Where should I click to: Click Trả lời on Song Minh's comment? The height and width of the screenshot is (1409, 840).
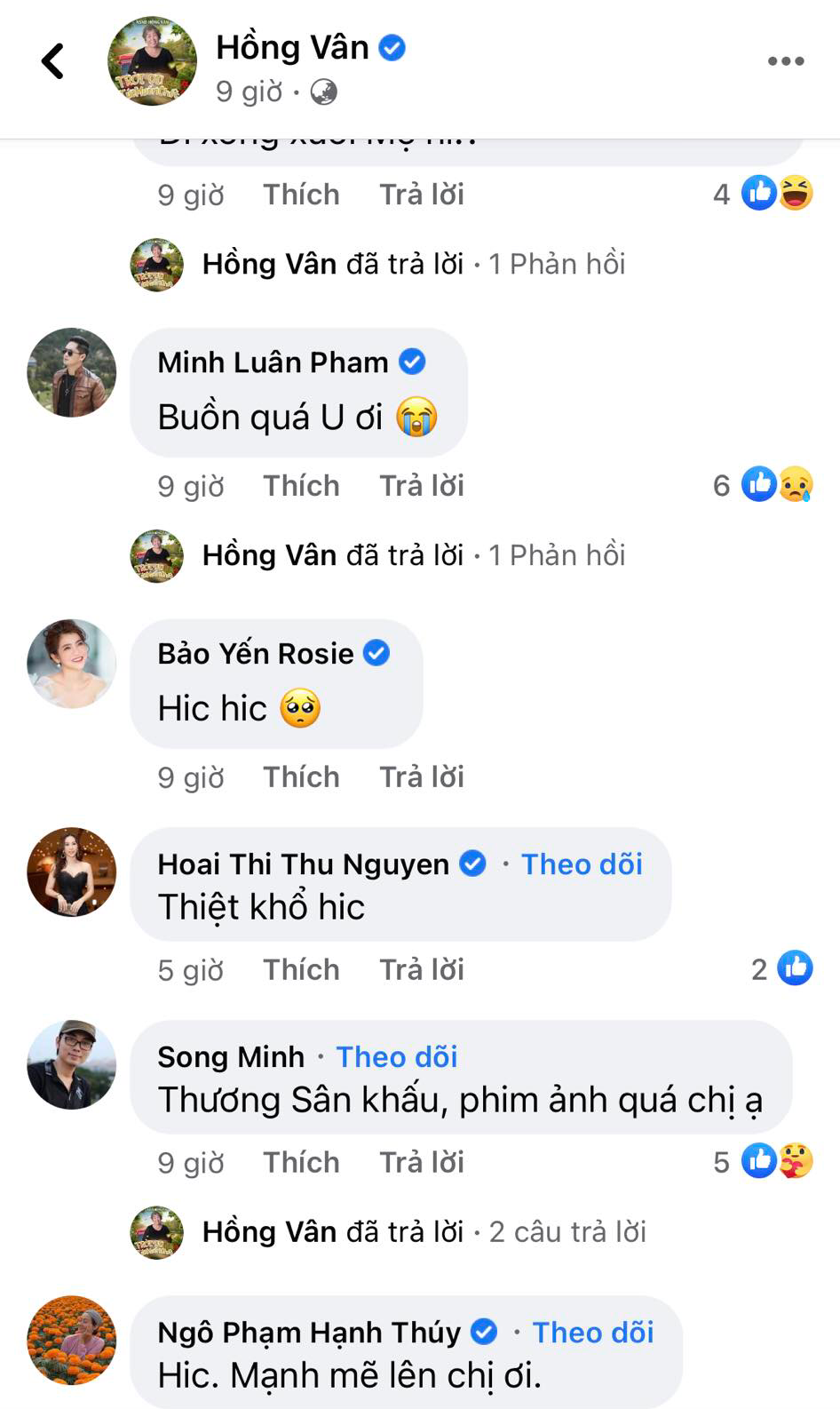tap(421, 1160)
